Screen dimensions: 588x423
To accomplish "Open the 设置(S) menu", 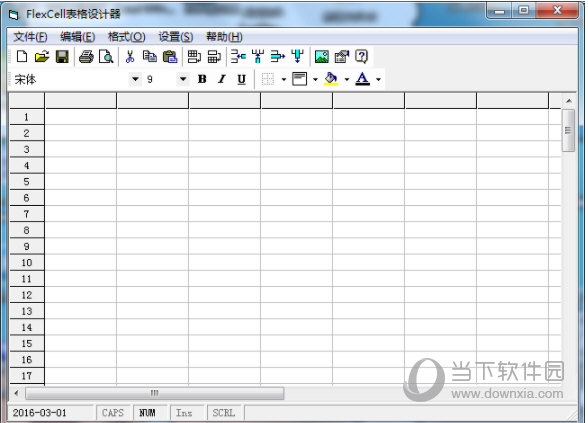I will pyautogui.click(x=176, y=37).
